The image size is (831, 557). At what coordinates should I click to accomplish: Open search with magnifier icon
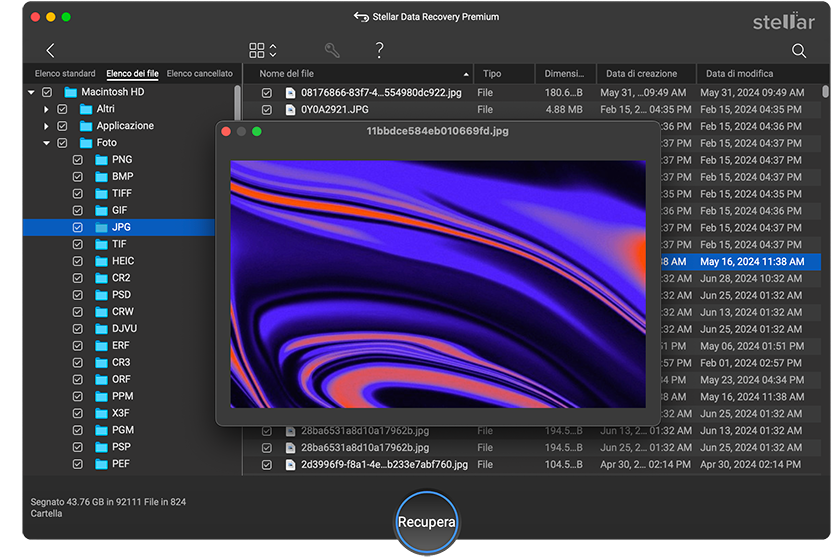coord(799,50)
